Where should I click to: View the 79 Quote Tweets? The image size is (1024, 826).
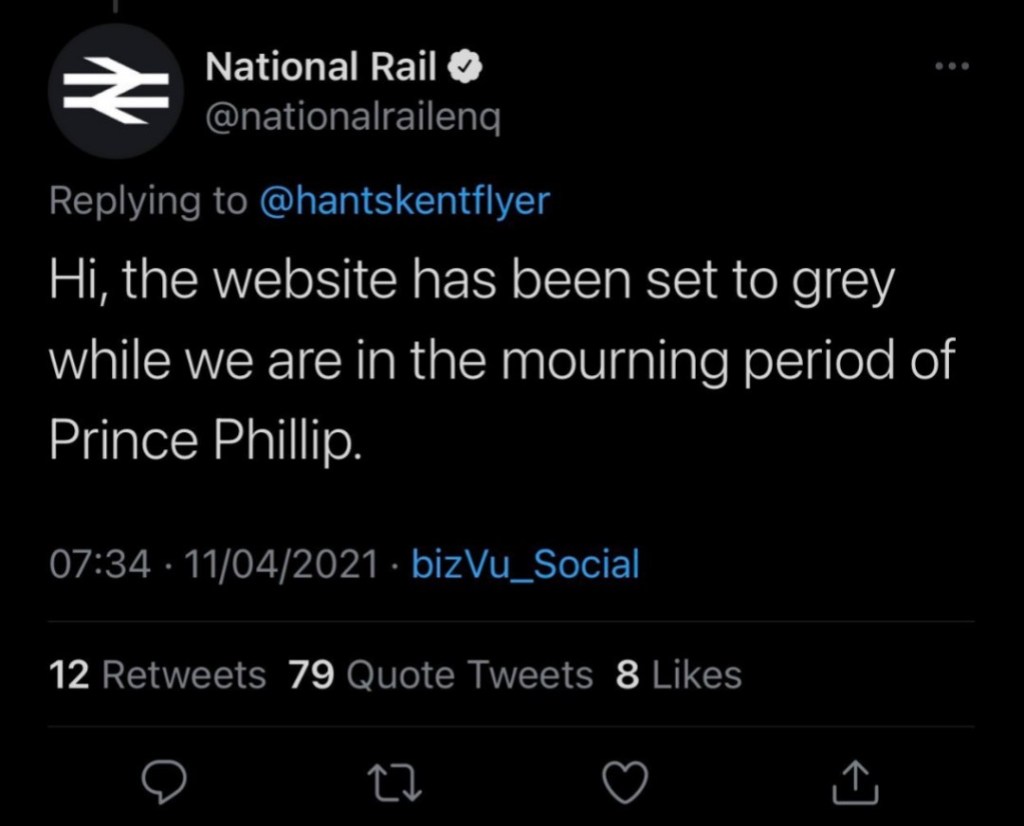(x=441, y=675)
